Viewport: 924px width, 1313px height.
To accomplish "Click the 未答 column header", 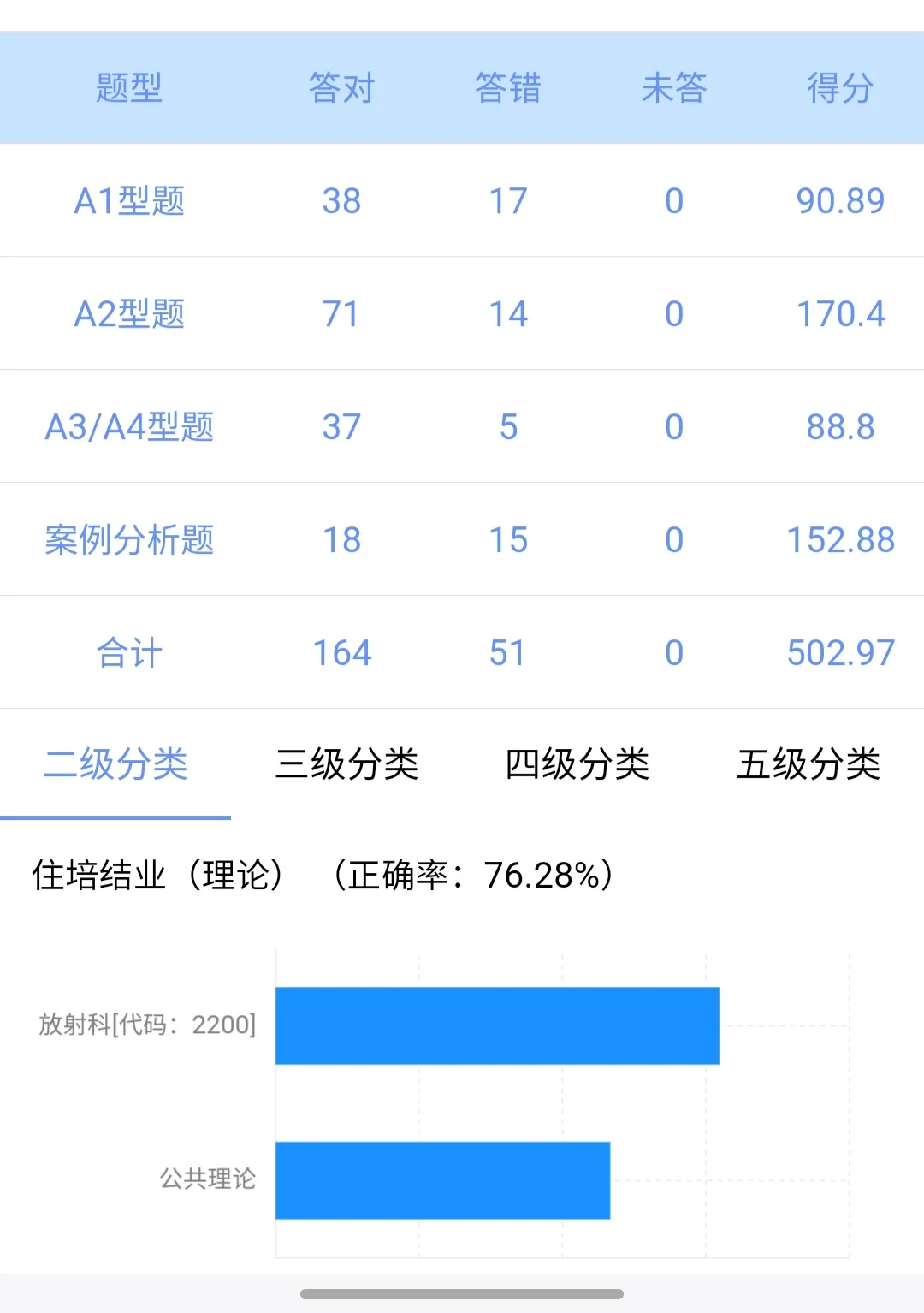I will tap(674, 87).
